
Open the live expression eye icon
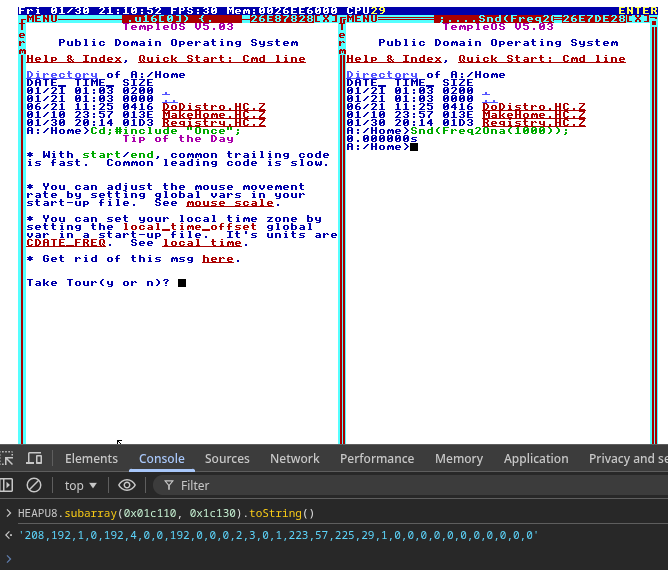coord(127,485)
